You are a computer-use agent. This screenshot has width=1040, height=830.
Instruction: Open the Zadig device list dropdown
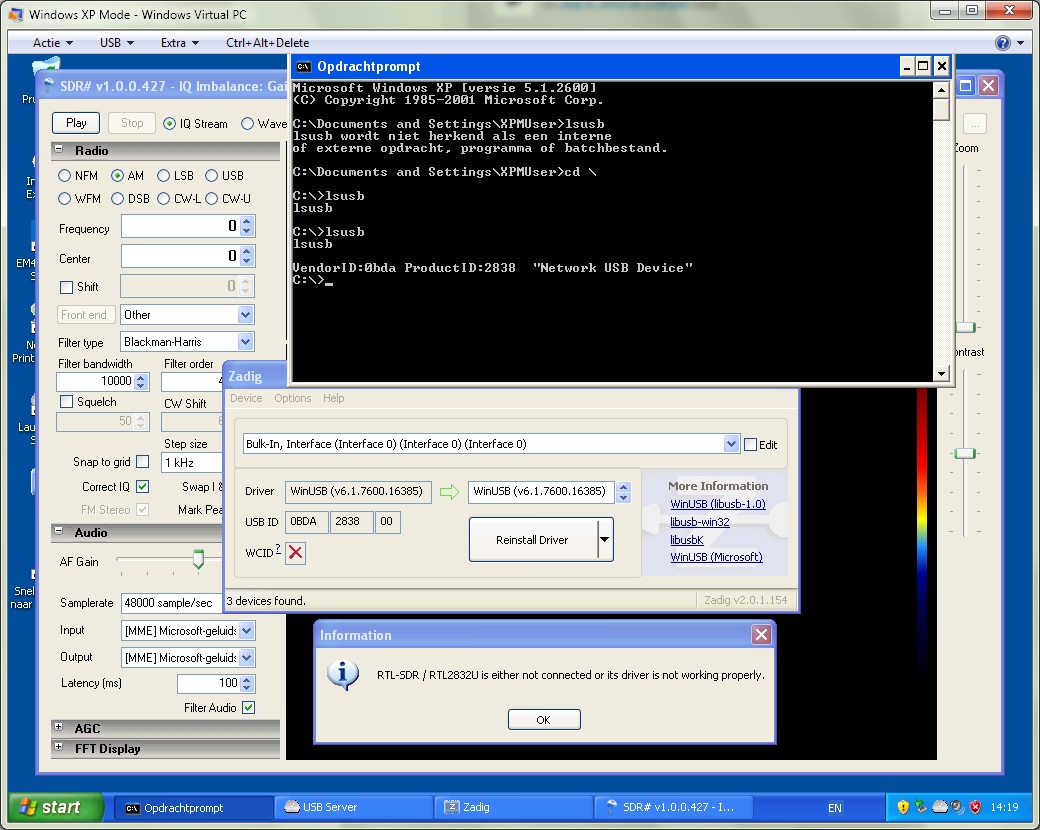[731, 444]
